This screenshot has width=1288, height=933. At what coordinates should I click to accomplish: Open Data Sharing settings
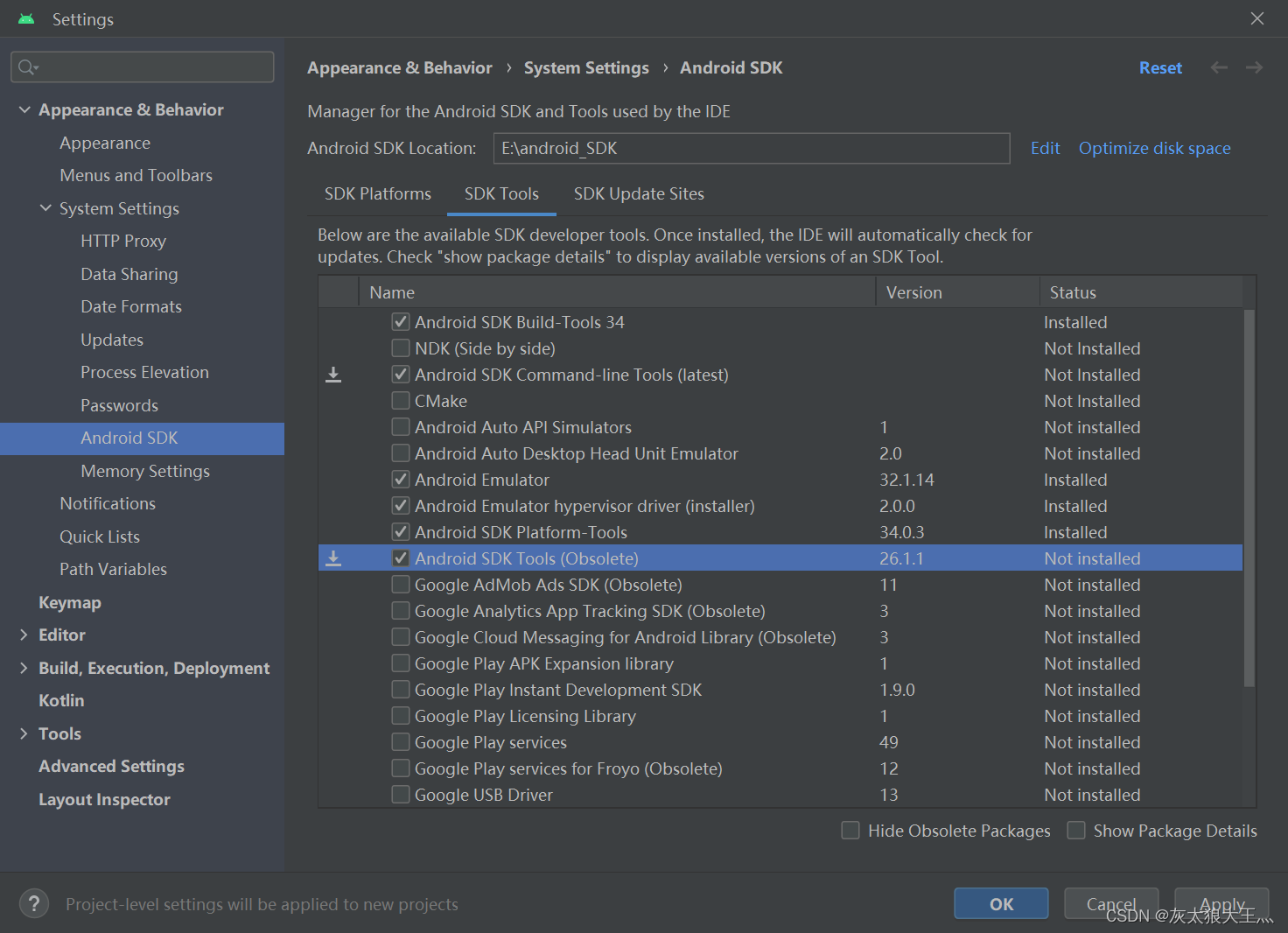129,274
